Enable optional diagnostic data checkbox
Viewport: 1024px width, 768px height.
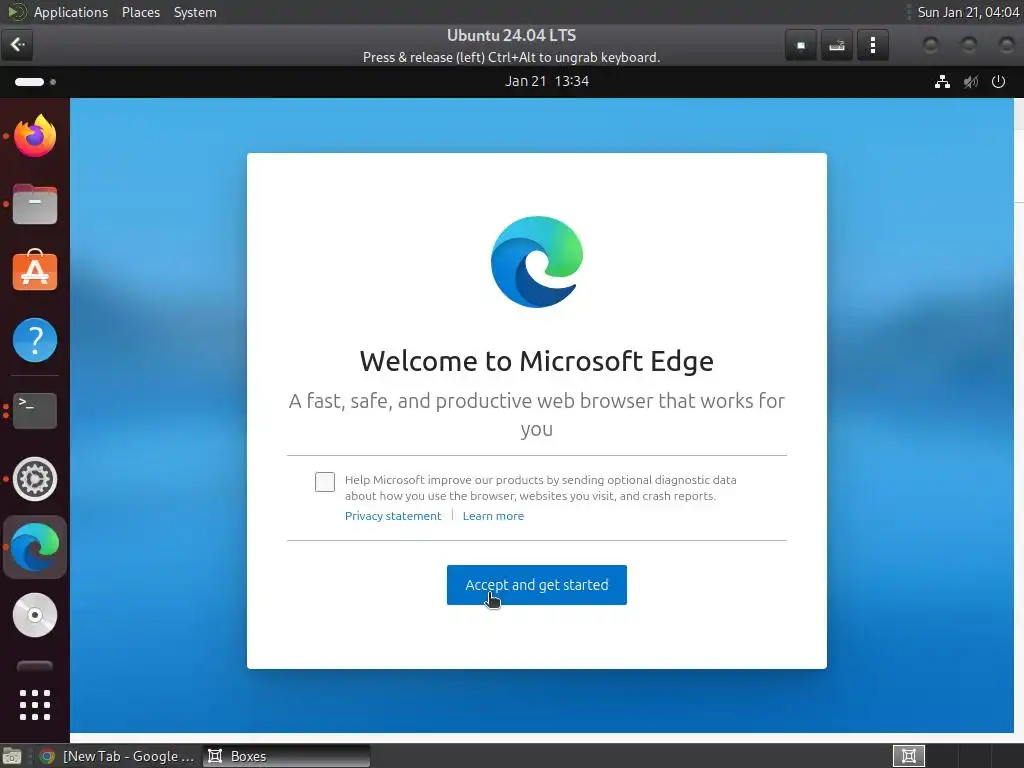pos(325,482)
